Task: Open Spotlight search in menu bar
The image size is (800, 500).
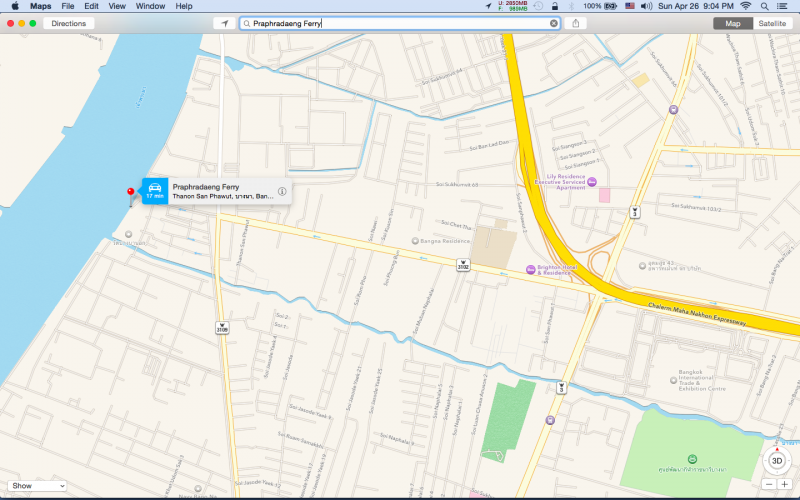Action: pos(764,6)
